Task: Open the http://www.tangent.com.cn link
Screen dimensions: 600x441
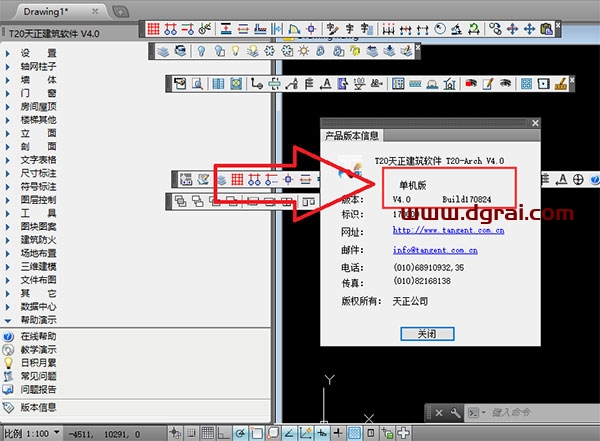Action: pyautogui.click(x=447, y=230)
